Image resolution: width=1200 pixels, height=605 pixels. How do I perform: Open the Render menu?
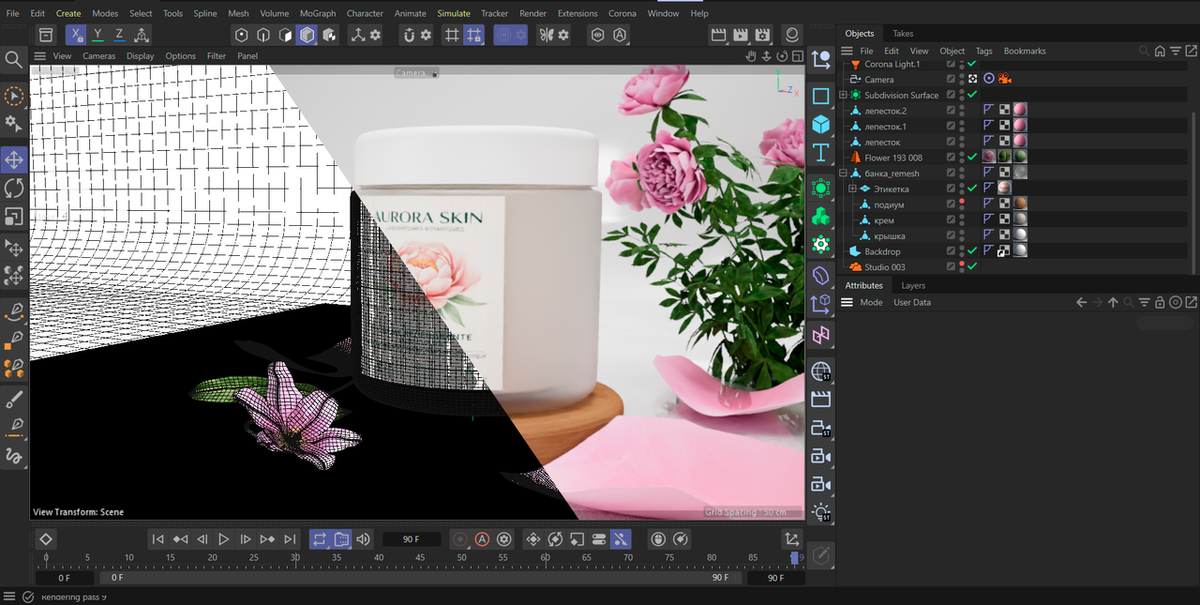pos(533,13)
